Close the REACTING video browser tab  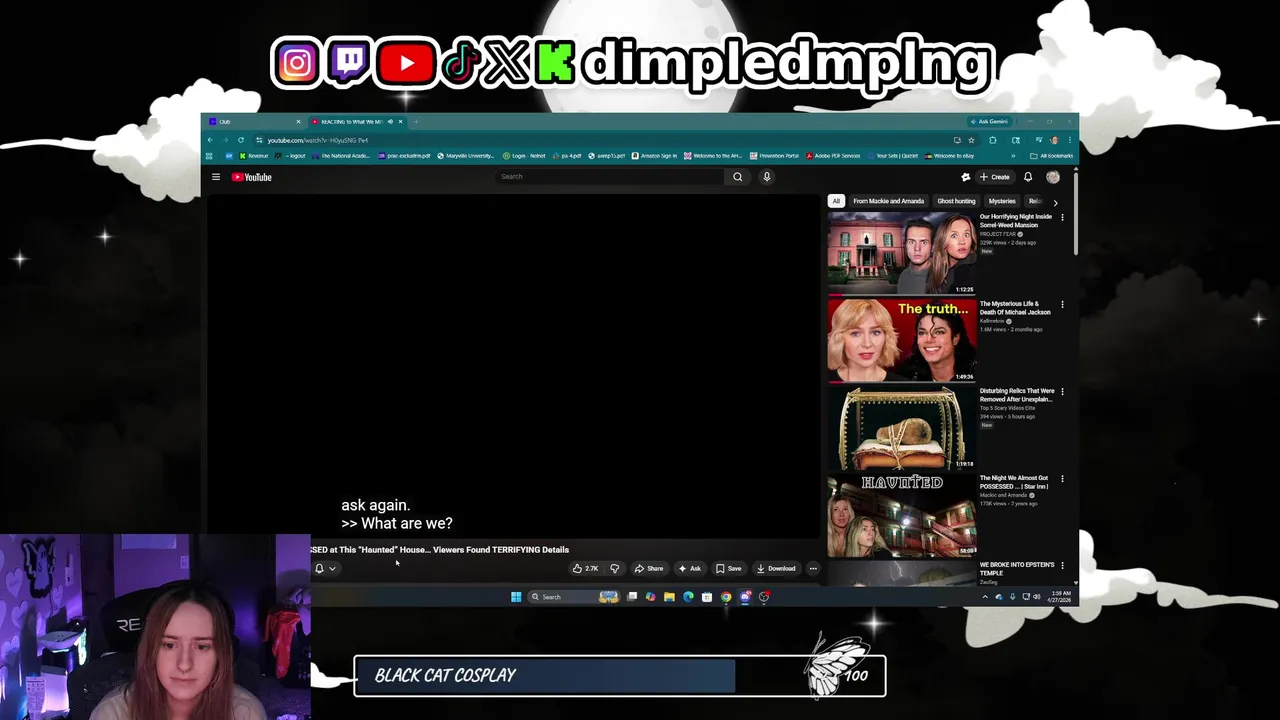coord(400,122)
